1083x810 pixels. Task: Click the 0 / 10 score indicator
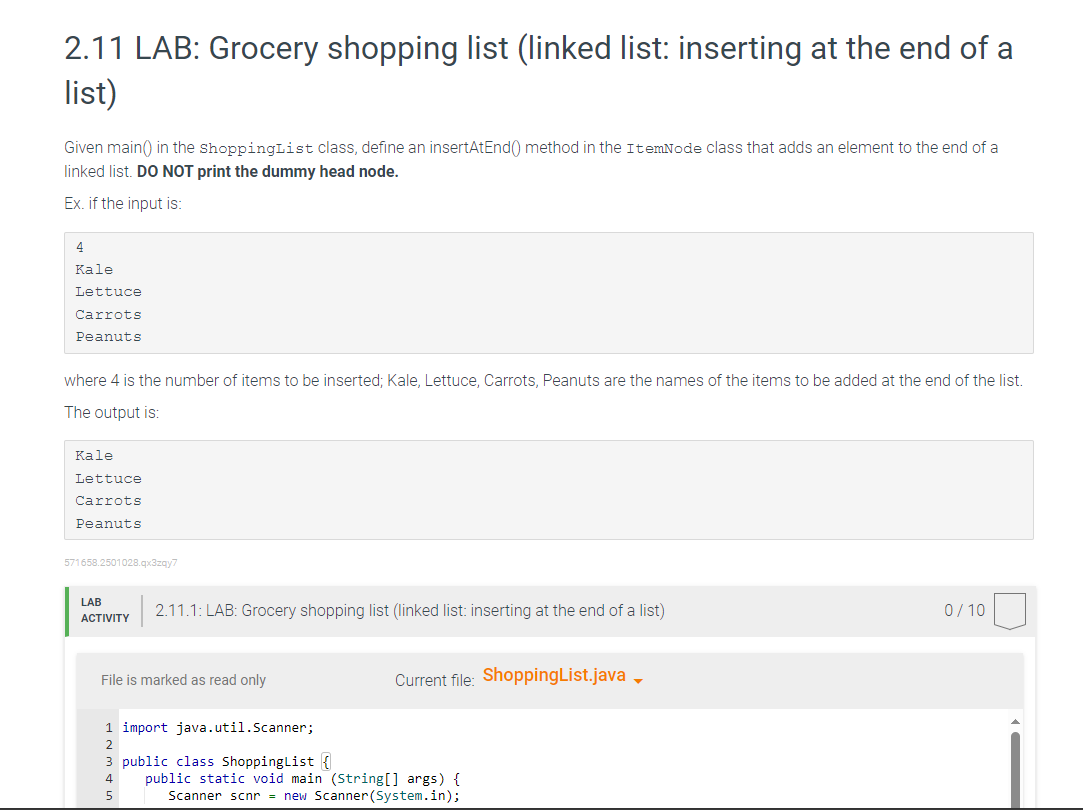[x=963, y=610]
